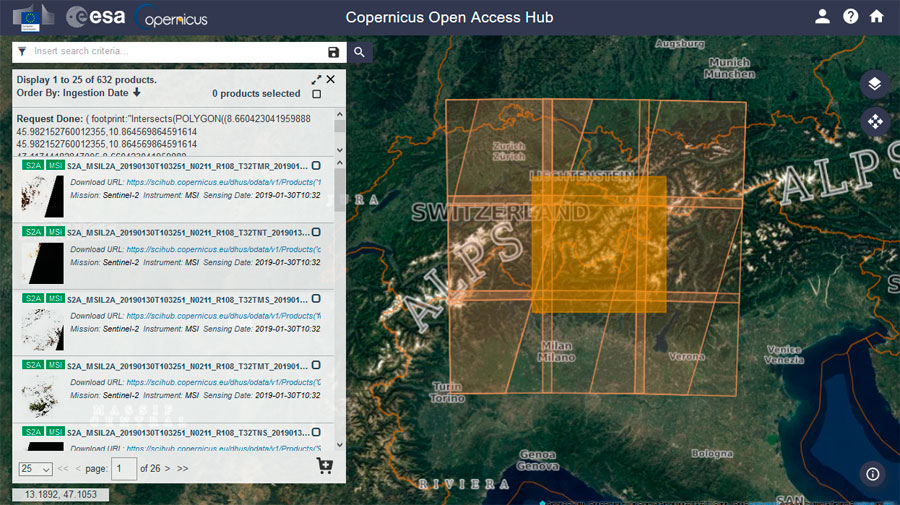Select product title S2A_MSIL2A T32TMS

click(188, 300)
